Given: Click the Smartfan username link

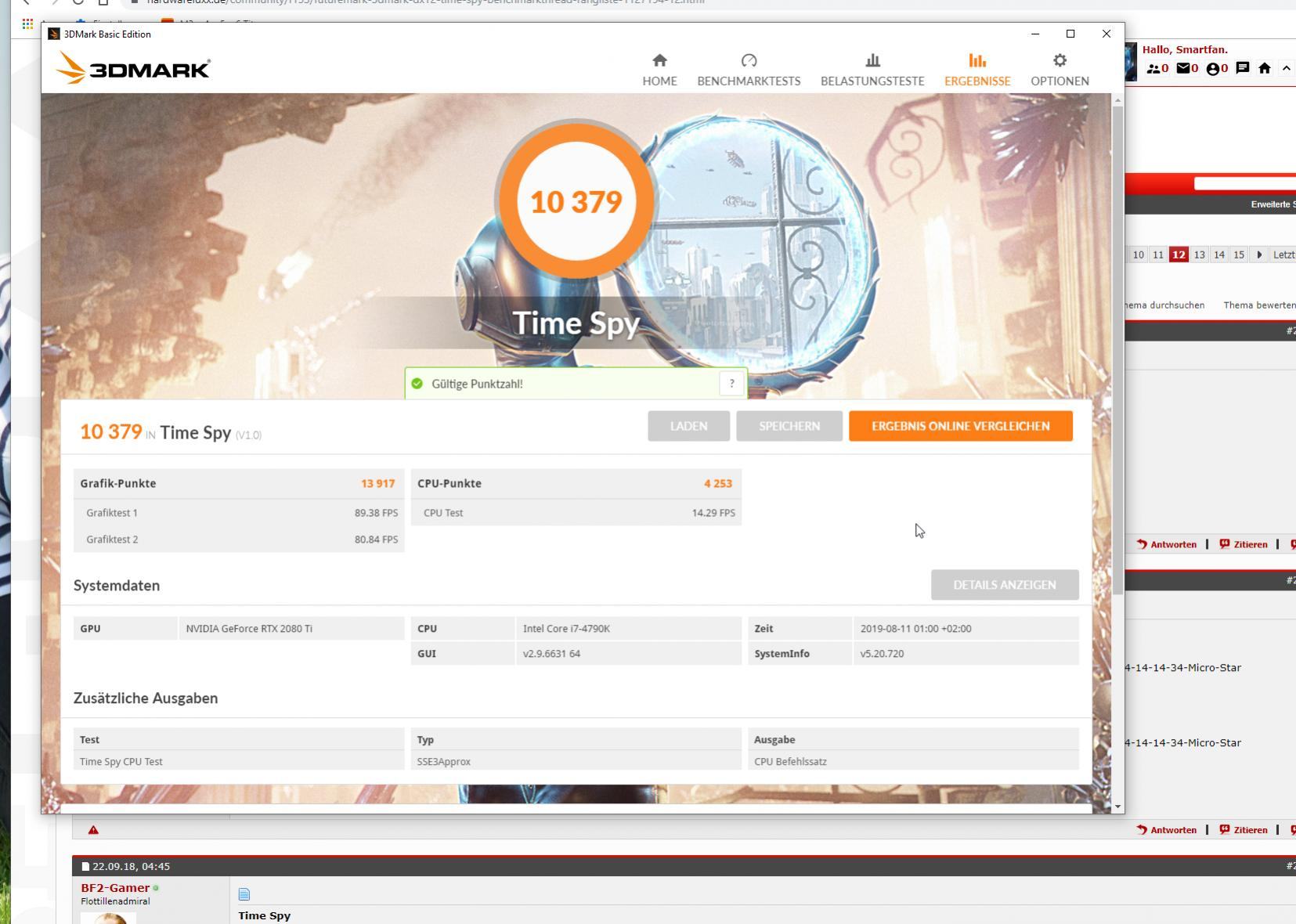Looking at the screenshot, I should click(x=1199, y=49).
